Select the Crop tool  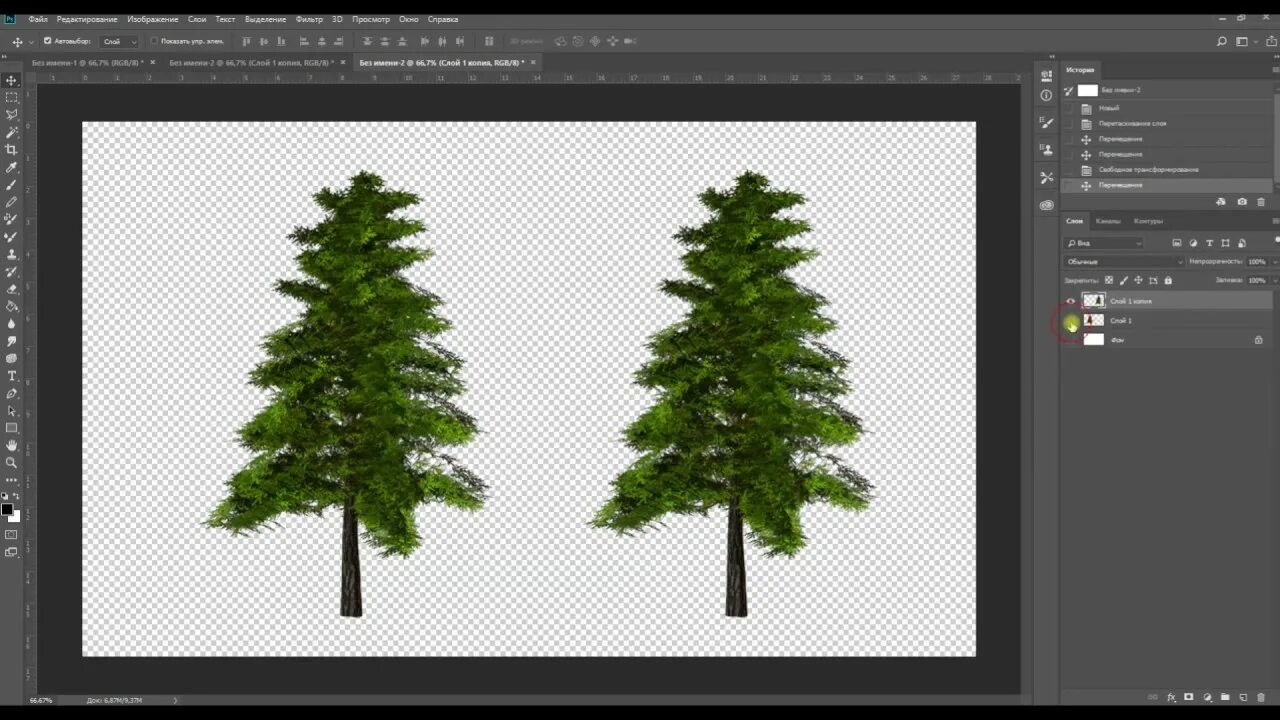pos(12,149)
